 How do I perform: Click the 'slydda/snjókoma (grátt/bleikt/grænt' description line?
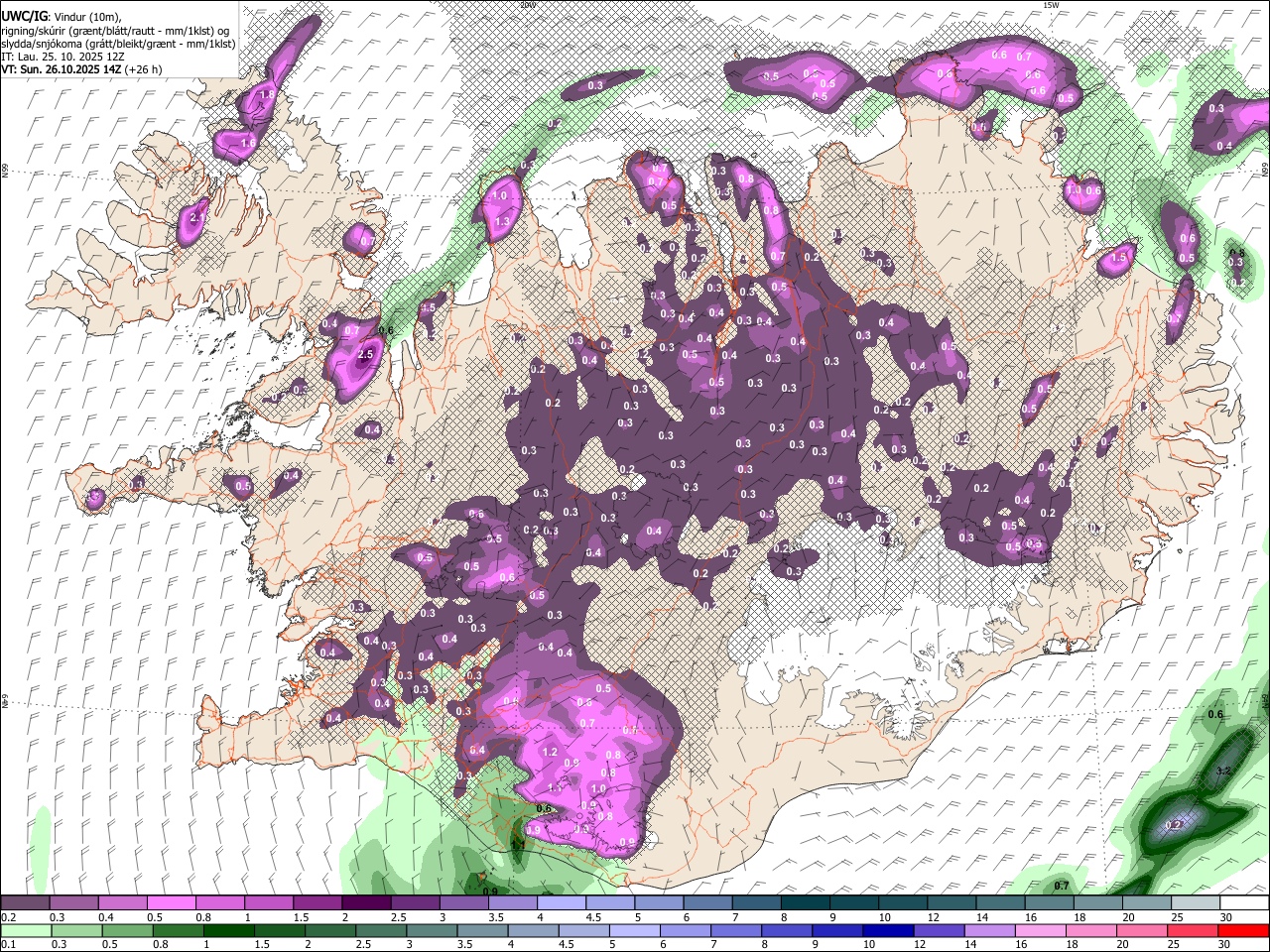point(118,45)
